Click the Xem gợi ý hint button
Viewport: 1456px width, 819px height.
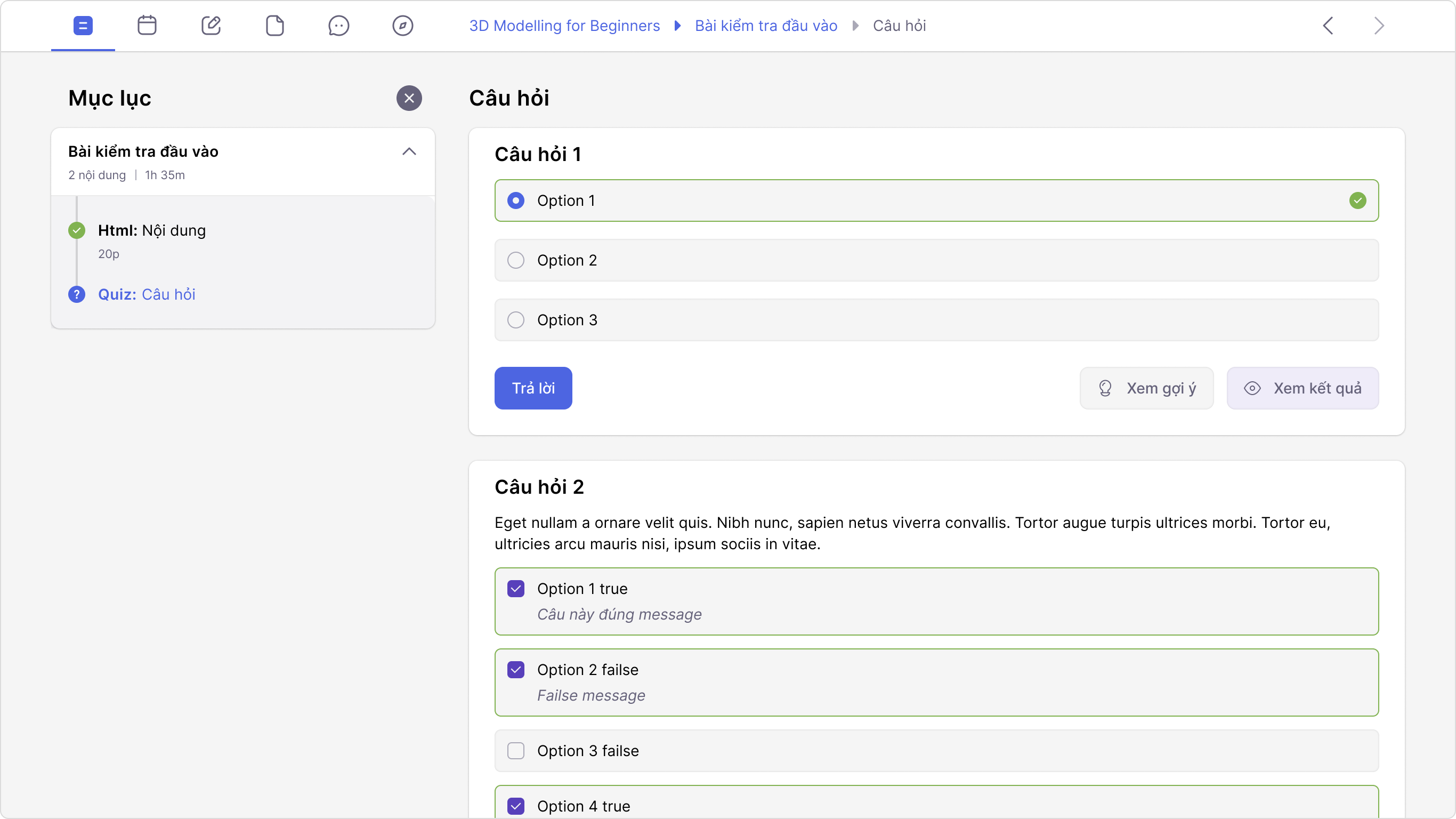point(1146,388)
